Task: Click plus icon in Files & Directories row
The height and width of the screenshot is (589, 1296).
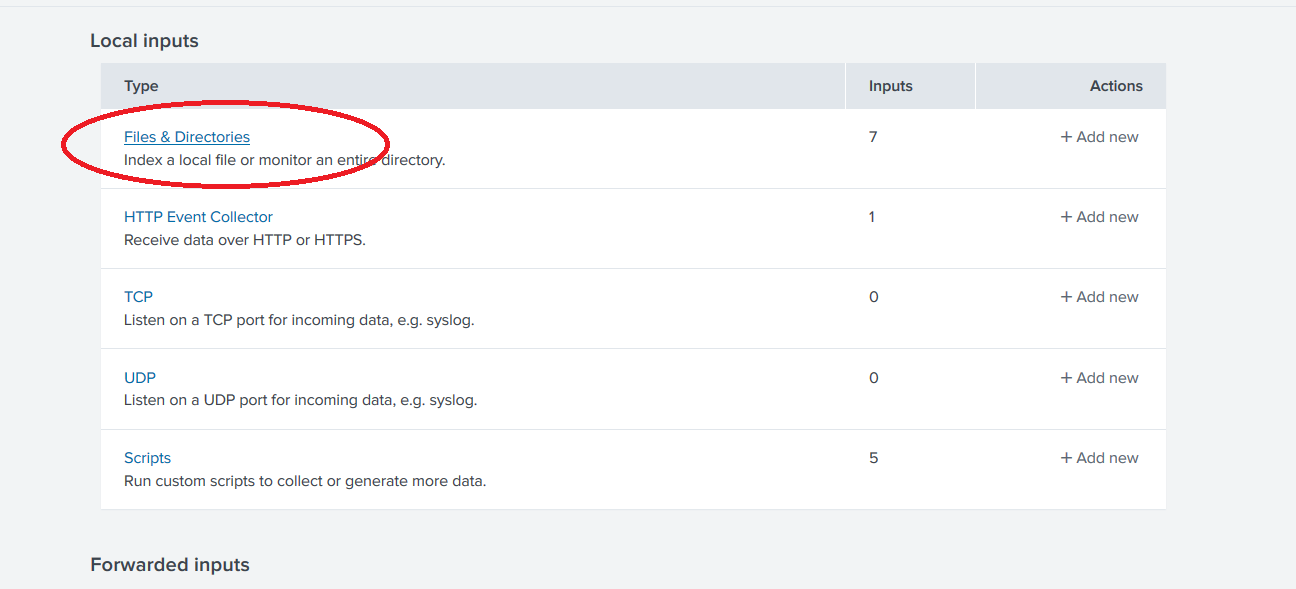Action: point(1066,137)
